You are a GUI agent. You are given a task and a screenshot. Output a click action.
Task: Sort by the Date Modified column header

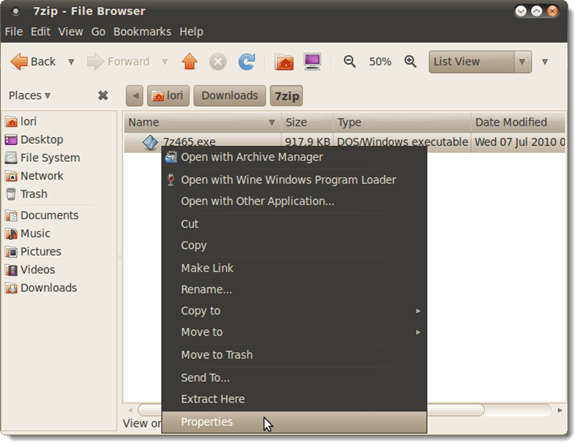tap(518, 122)
